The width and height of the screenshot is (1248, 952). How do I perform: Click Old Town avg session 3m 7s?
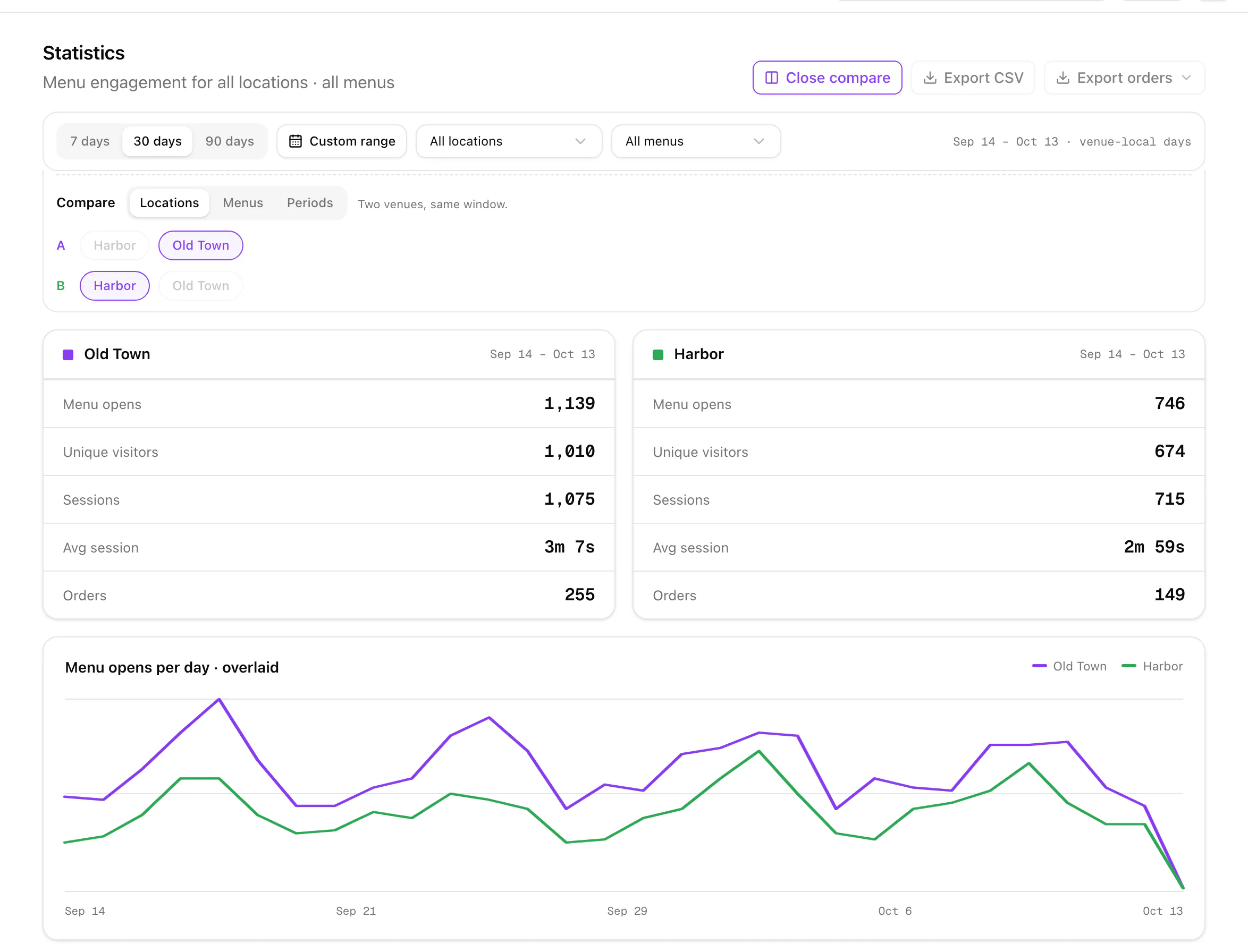[x=569, y=547]
